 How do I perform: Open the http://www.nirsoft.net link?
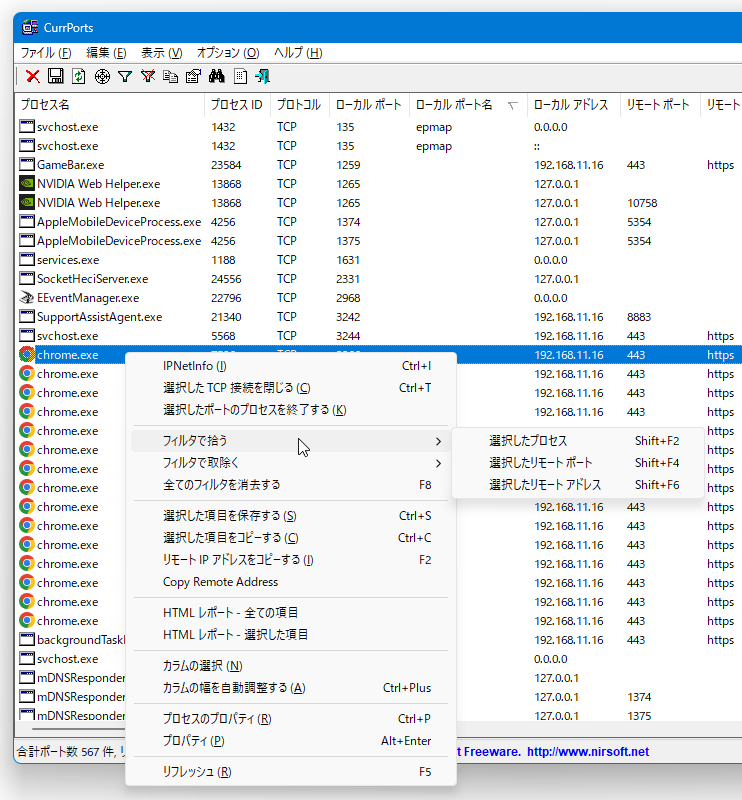pyautogui.click(x=588, y=752)
